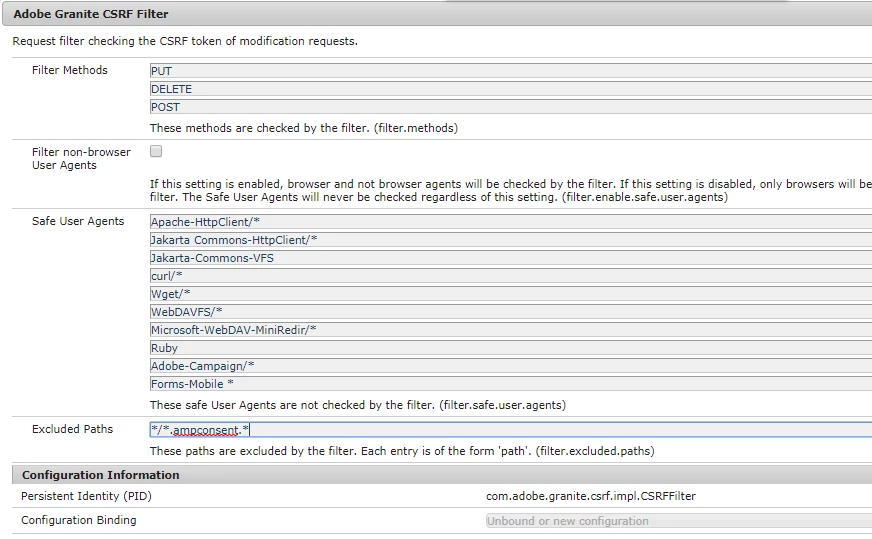This screenshot has height=539, width=872.
Task: Click the Request filter checking description line
Action: coord(185,41)
